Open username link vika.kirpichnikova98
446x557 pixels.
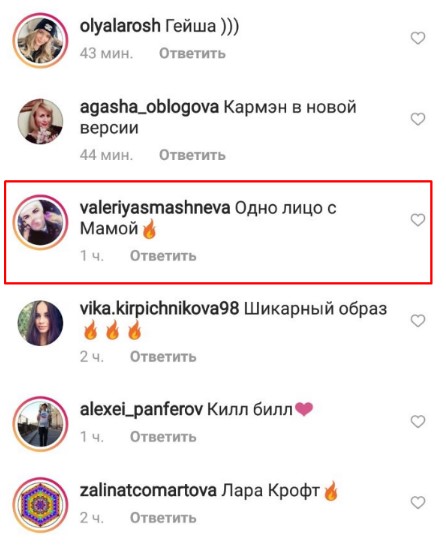pos(159,309)
